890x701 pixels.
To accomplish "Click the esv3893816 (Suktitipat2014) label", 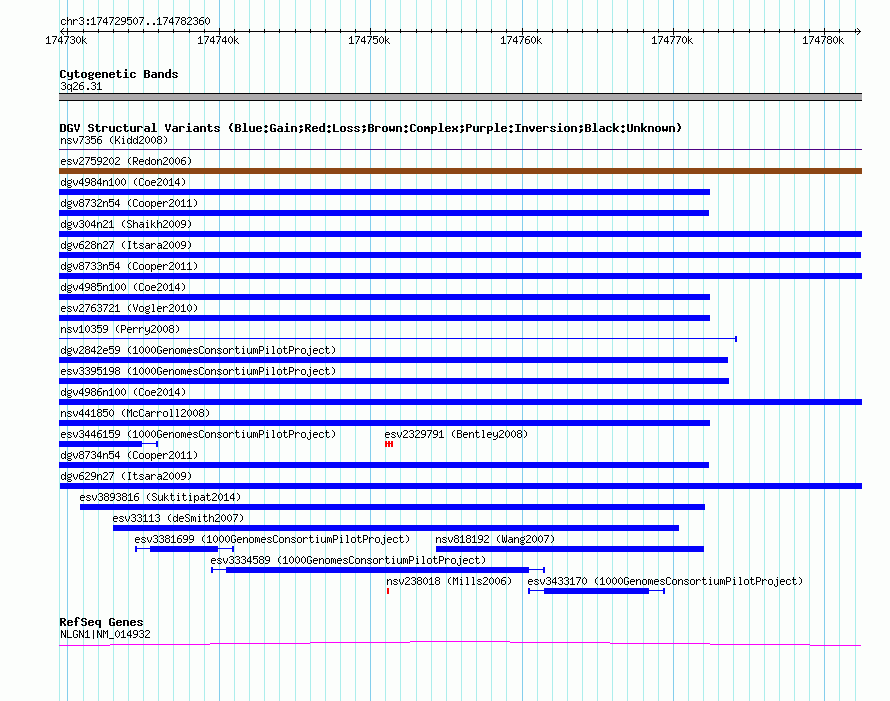I will (x=160, y=497).
